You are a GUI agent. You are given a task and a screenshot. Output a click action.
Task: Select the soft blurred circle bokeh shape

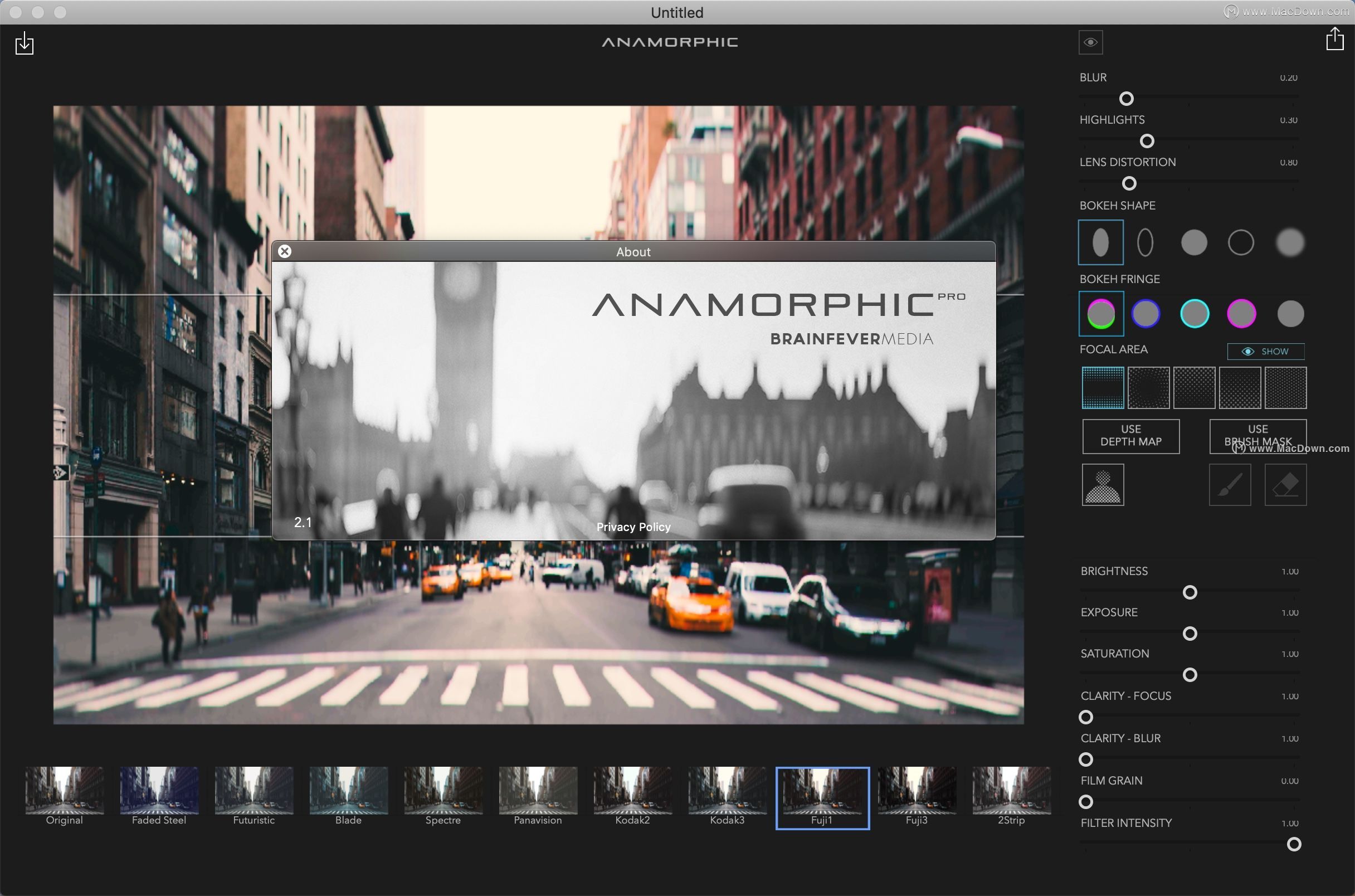tap(1290, 242)
